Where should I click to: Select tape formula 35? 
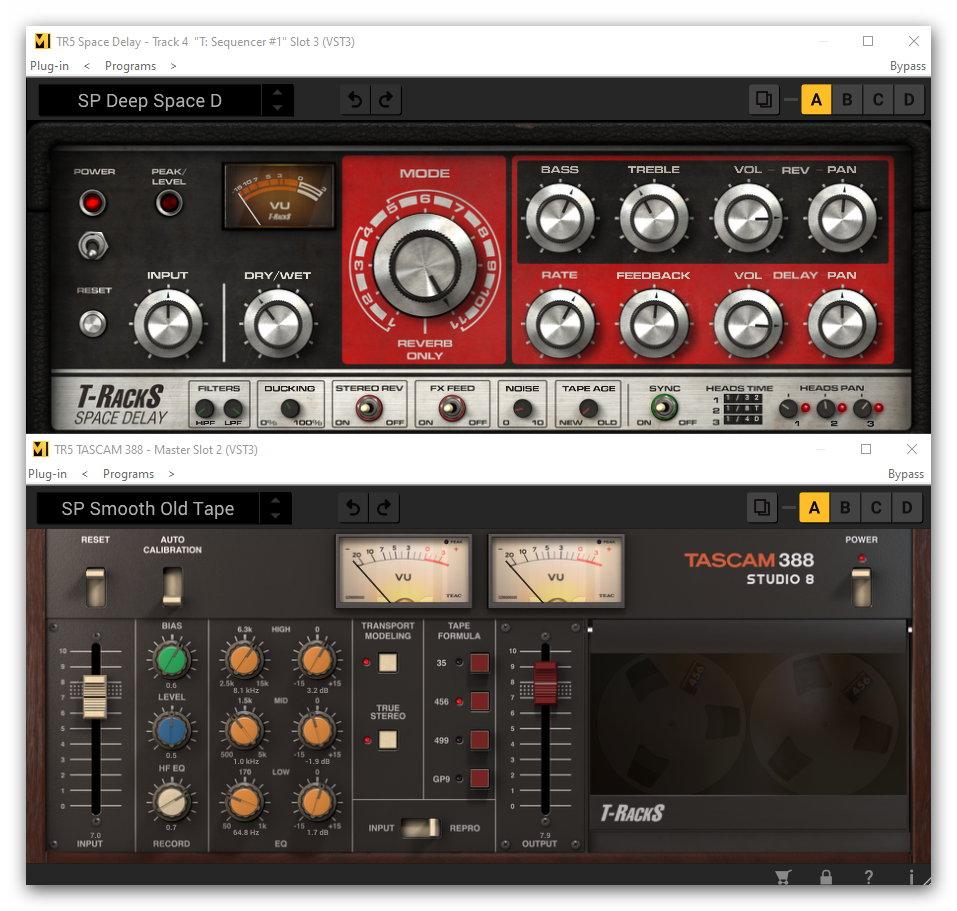[x=480, y=663]
